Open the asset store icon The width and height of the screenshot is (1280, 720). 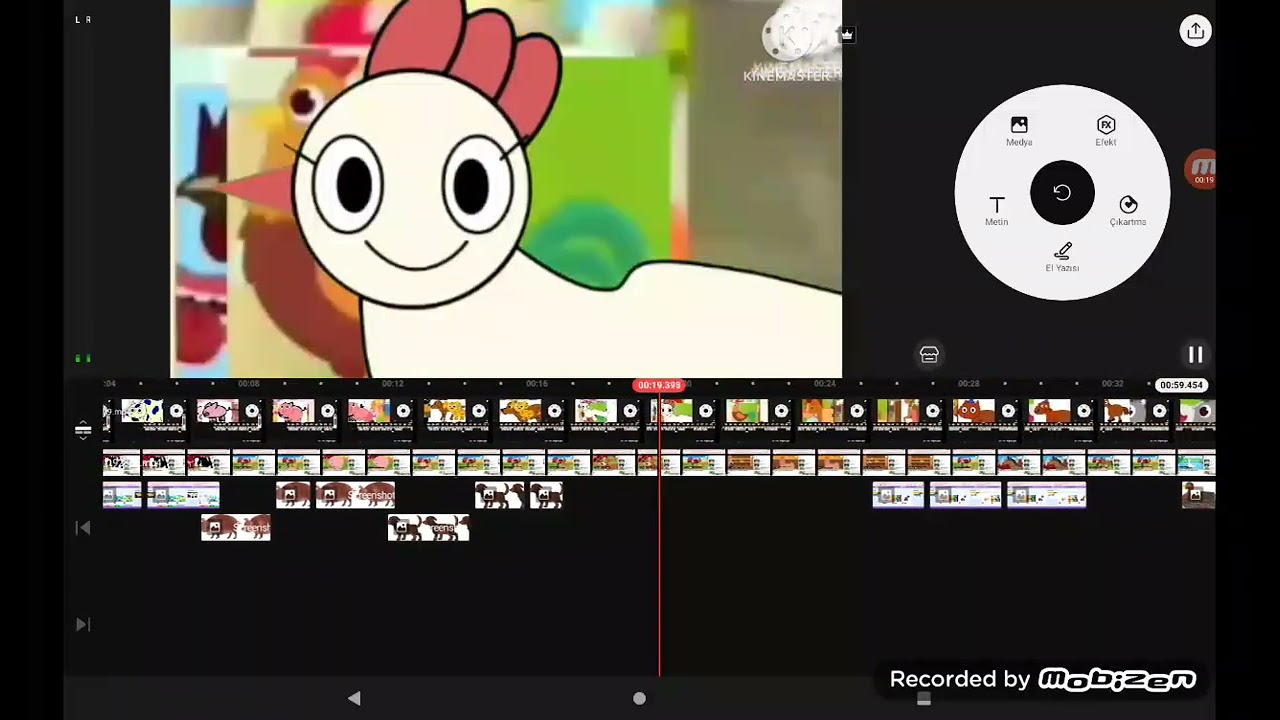pos(929,354)
